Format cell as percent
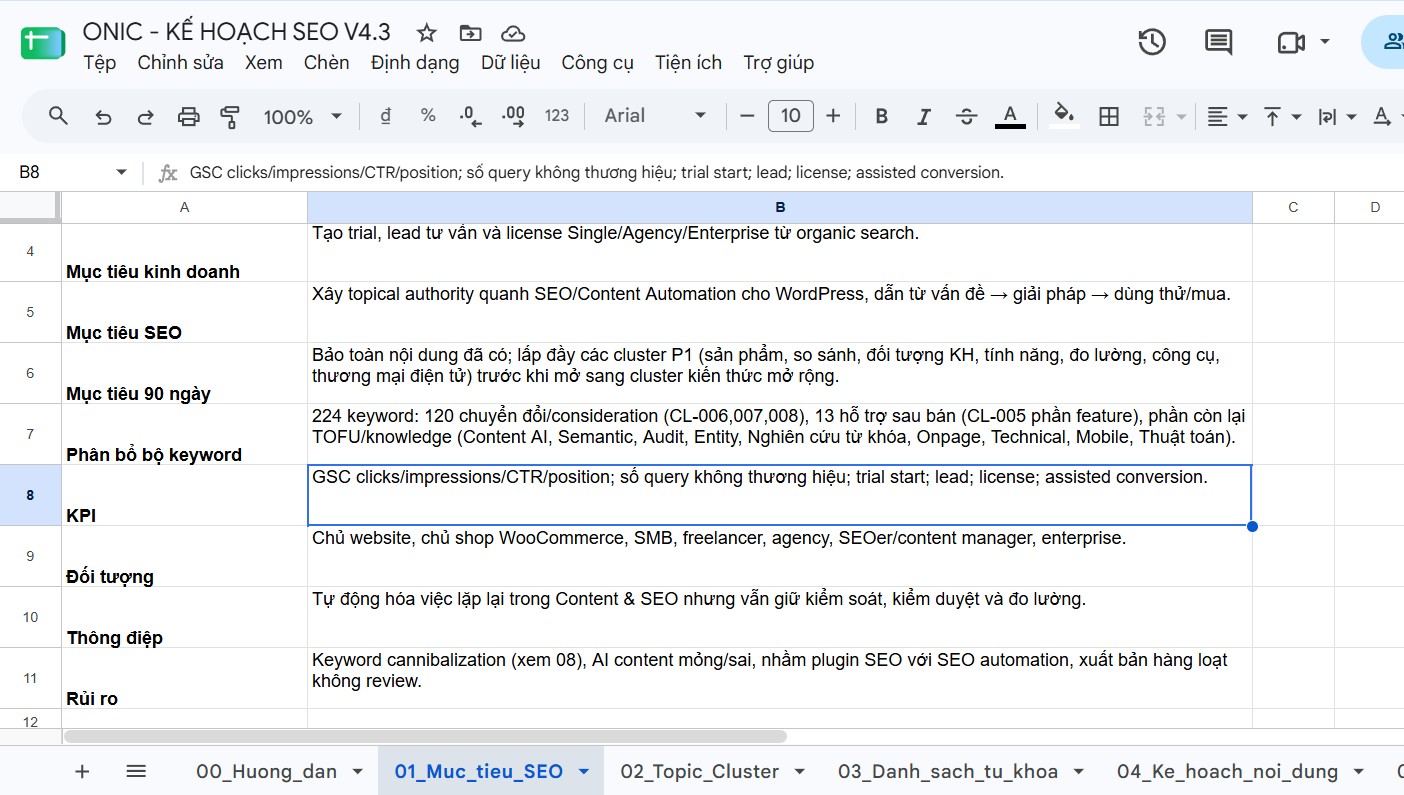 (x=428, y=116)
